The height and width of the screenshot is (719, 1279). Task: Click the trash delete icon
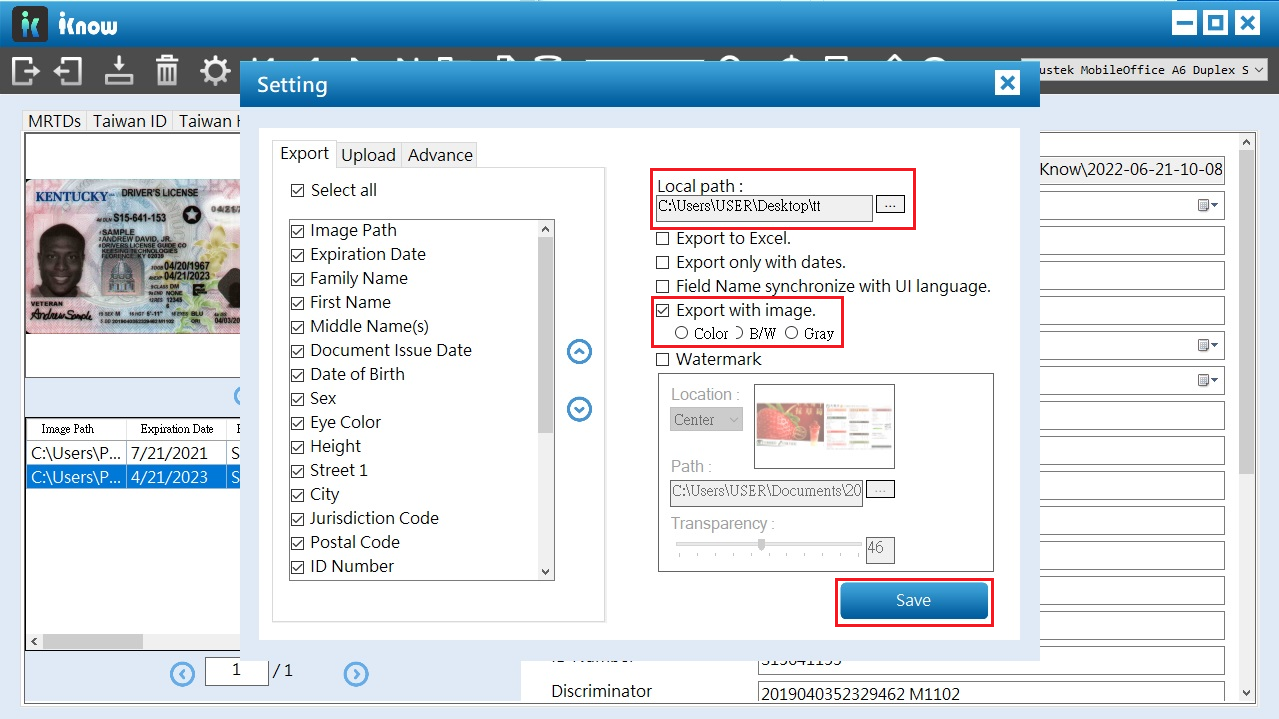[x=167, y=71]
